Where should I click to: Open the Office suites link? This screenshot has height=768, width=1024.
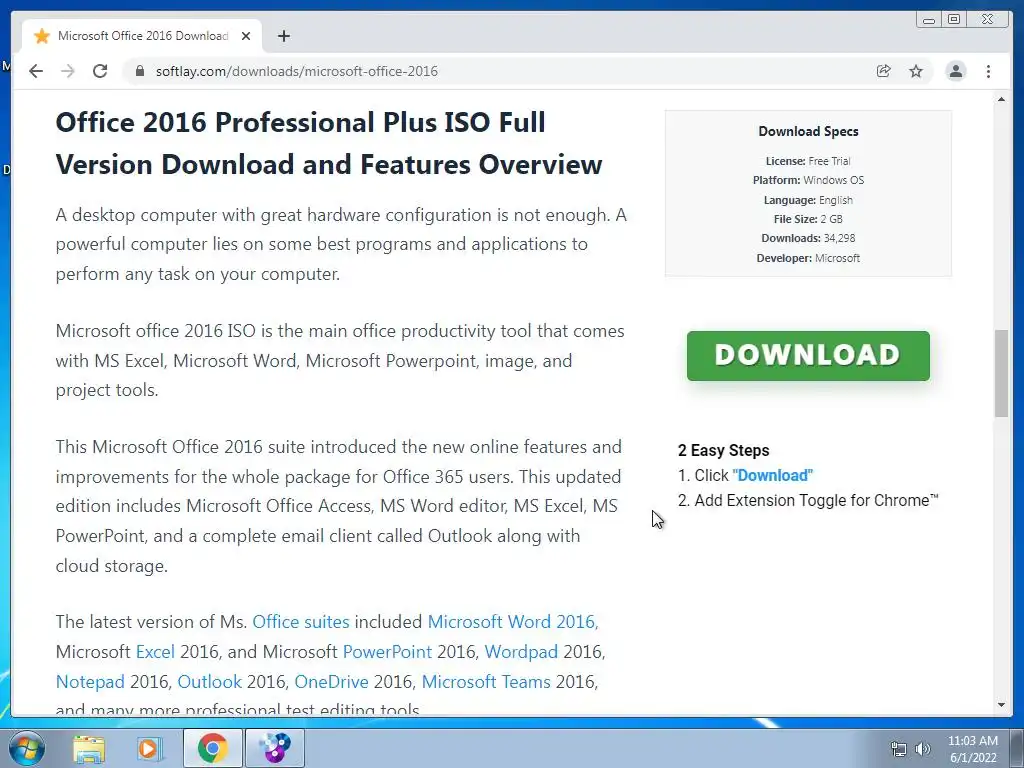pyautogui.click(x=301, y=622)
